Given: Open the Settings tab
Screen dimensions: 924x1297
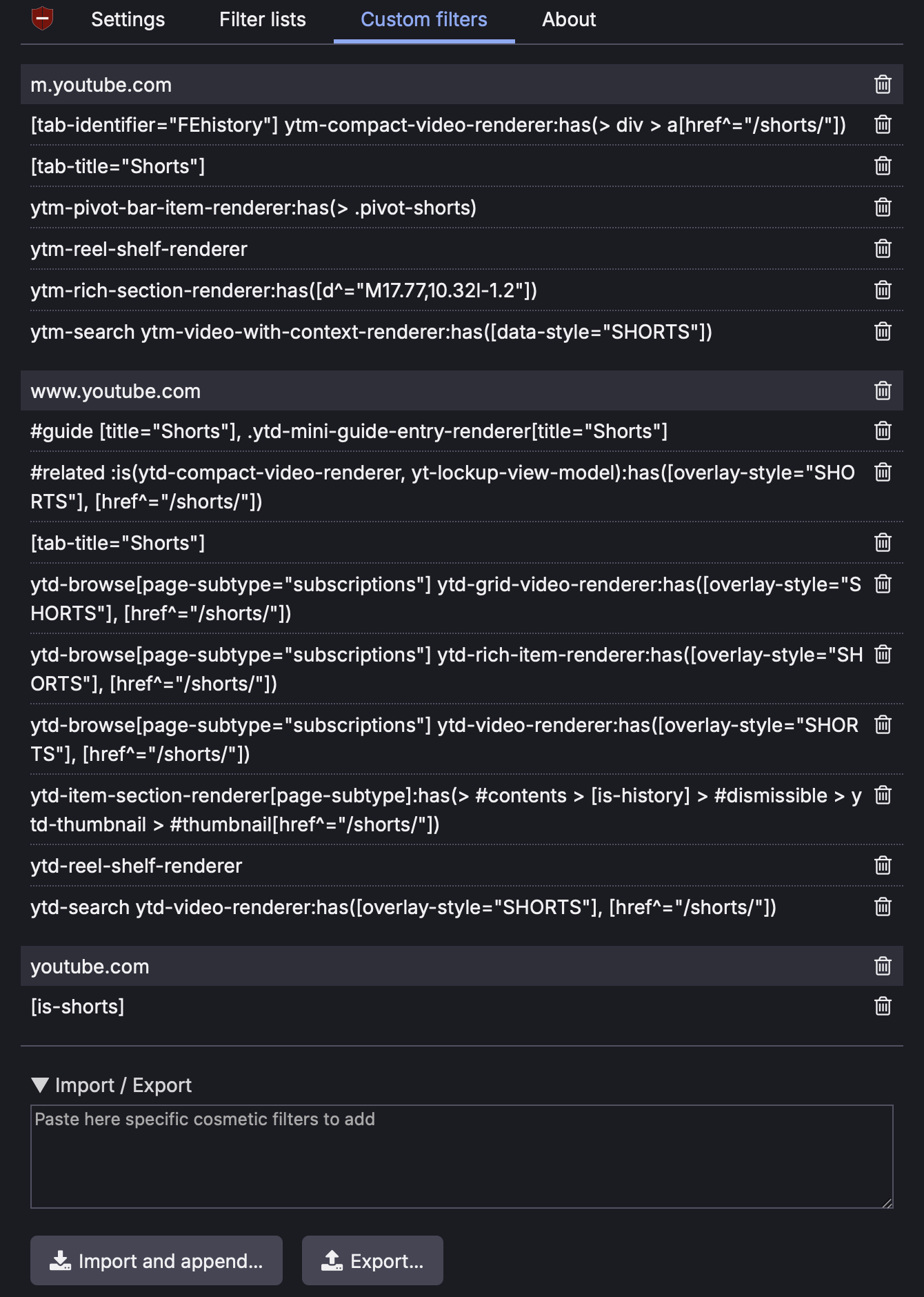Looking at the screenshot, I should click(x=127, y=19).
